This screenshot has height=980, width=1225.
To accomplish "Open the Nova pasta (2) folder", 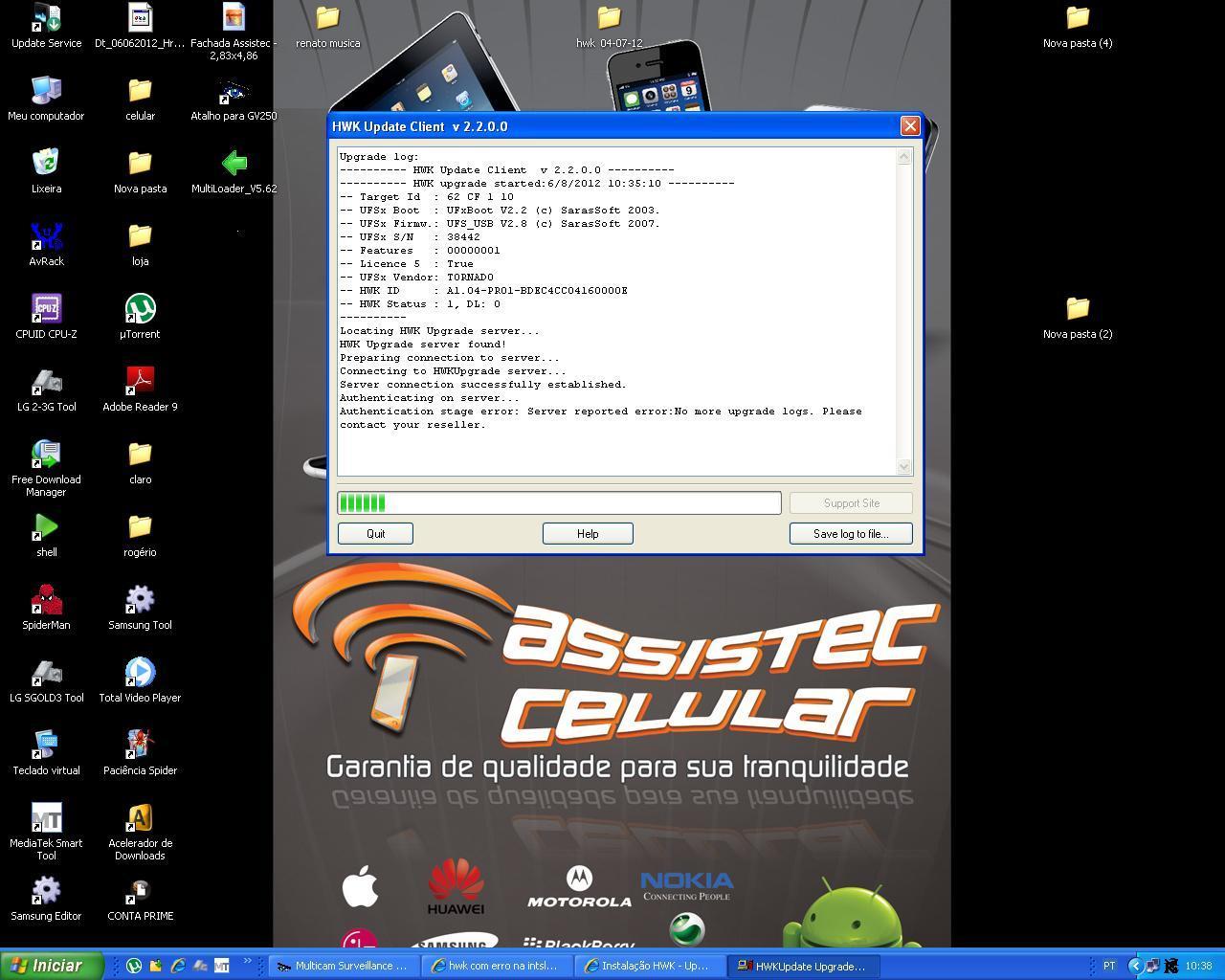I will pyautogui.click(x=1078, y=317).
